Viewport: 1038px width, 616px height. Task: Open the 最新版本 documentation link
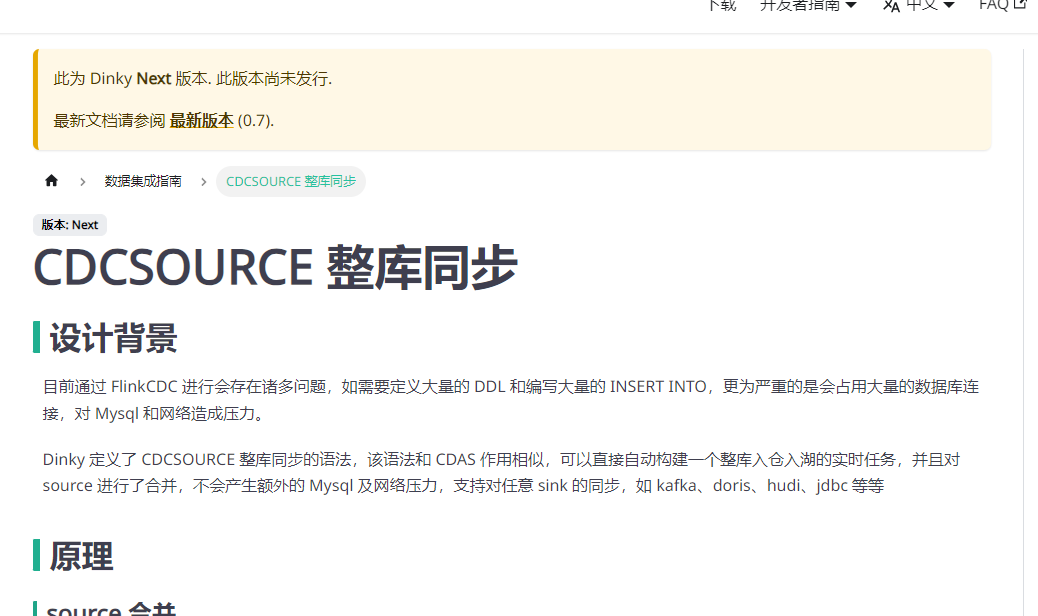[201, 120]
